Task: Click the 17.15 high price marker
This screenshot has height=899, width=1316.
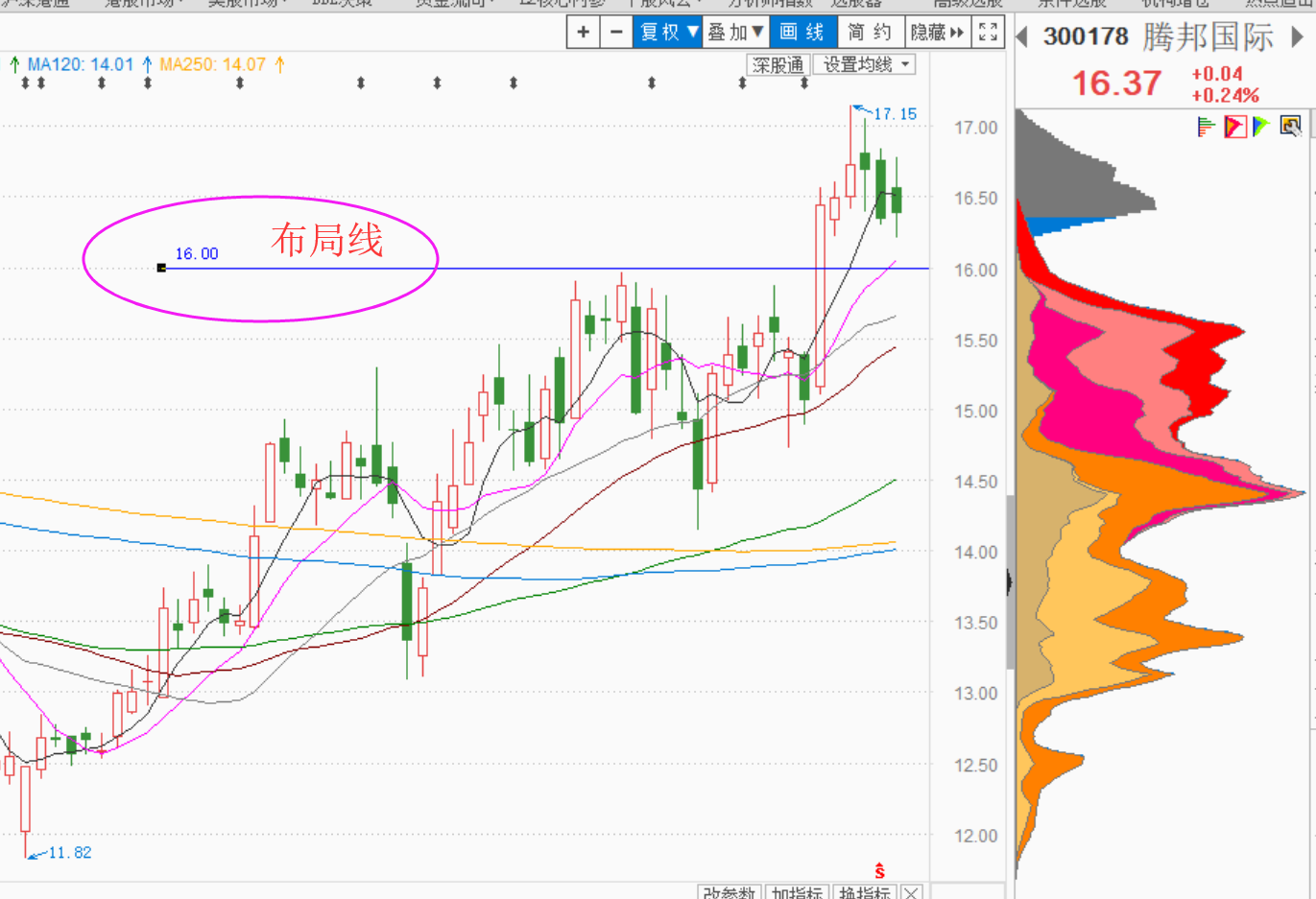Action: [x=895, y=114]
